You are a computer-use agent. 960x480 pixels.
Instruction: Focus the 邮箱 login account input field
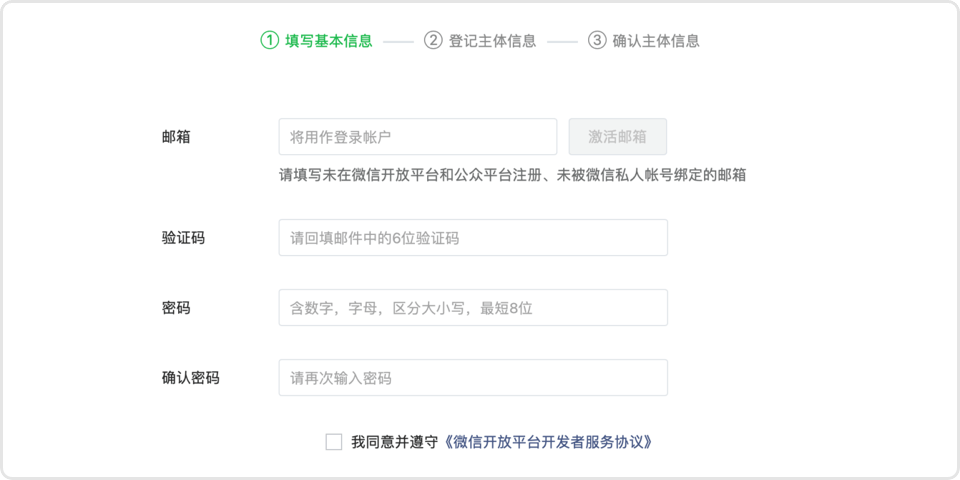418,137
